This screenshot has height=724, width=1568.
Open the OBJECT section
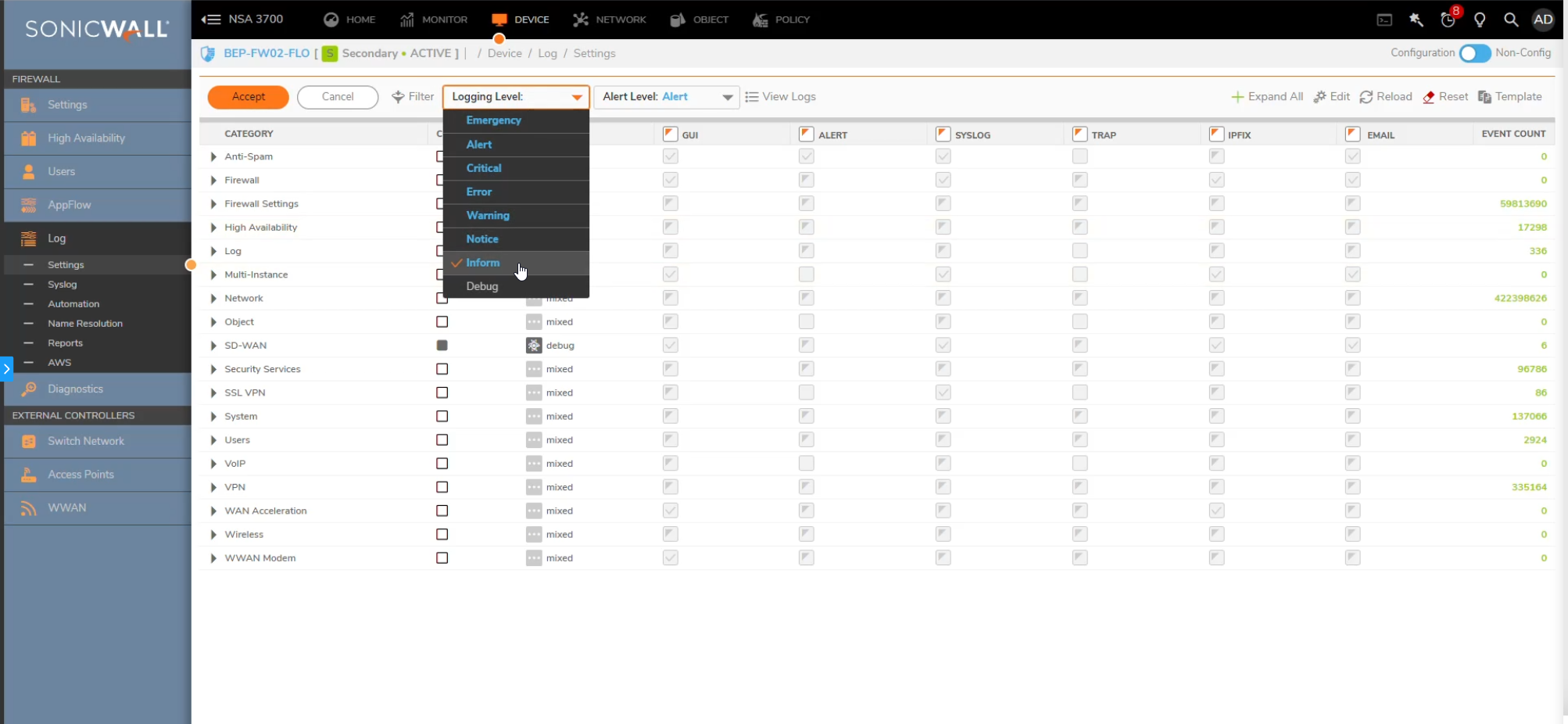tap(699, 20)
